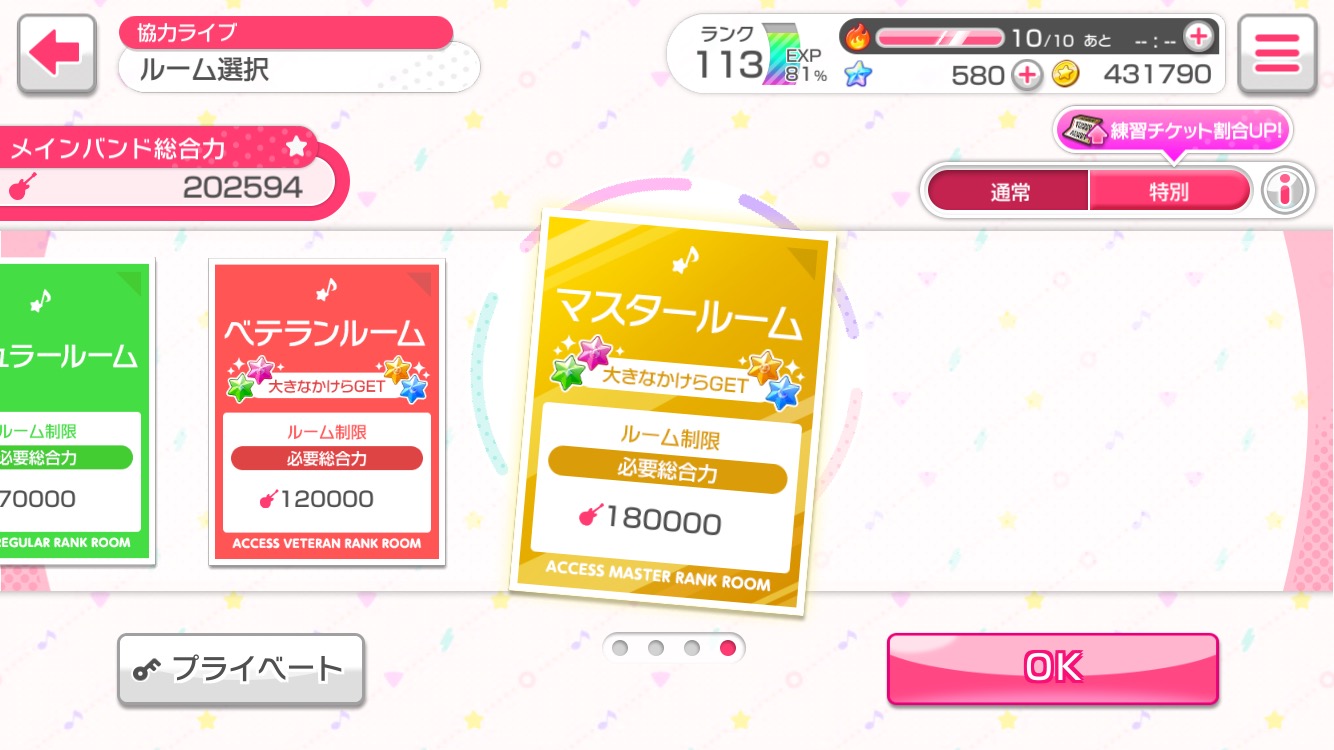Tap the pink back arrow button

point(56,55)
